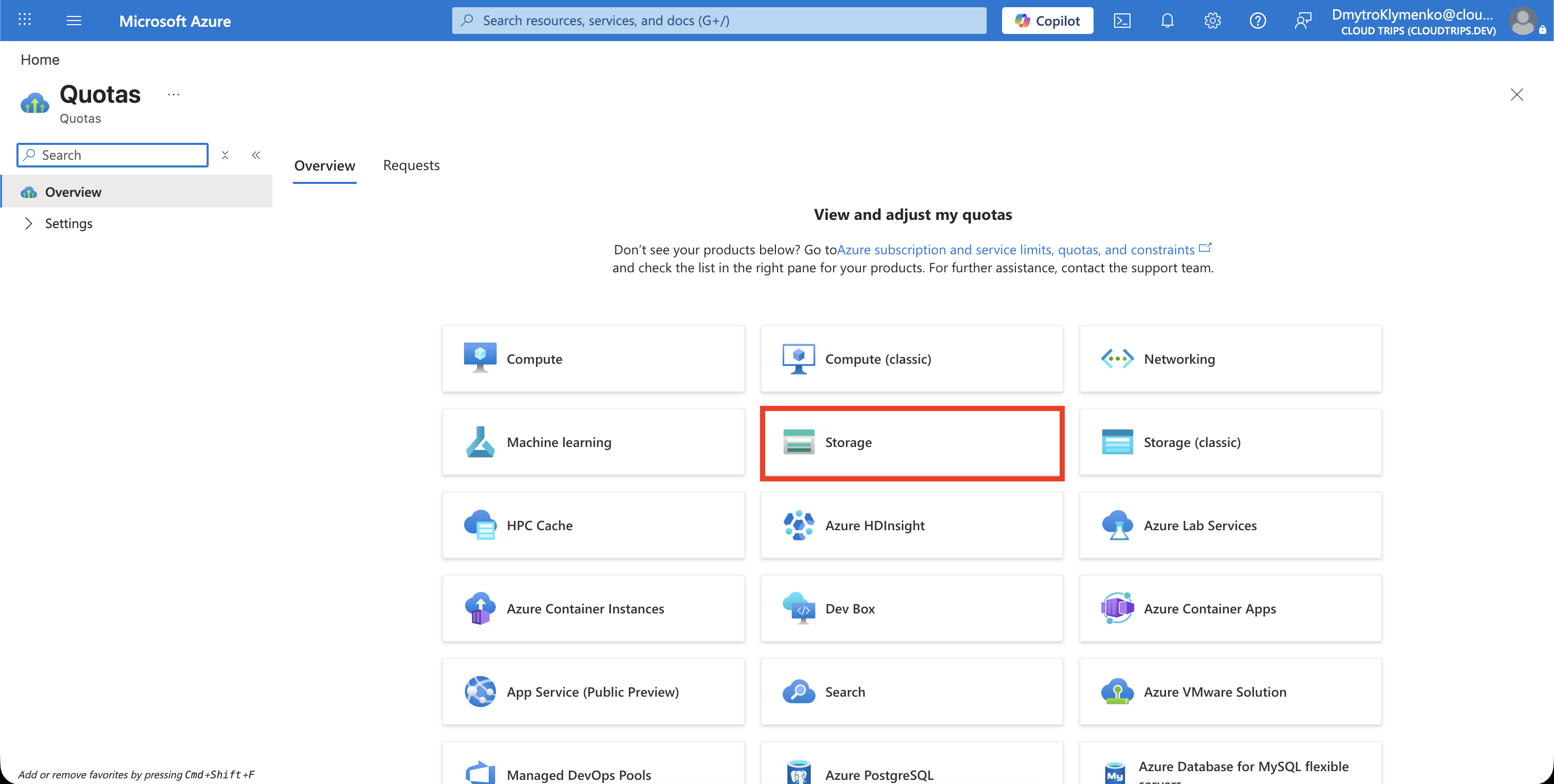Open the notifications bell
Screen dimensions: 1554x784
[1168, 21]
